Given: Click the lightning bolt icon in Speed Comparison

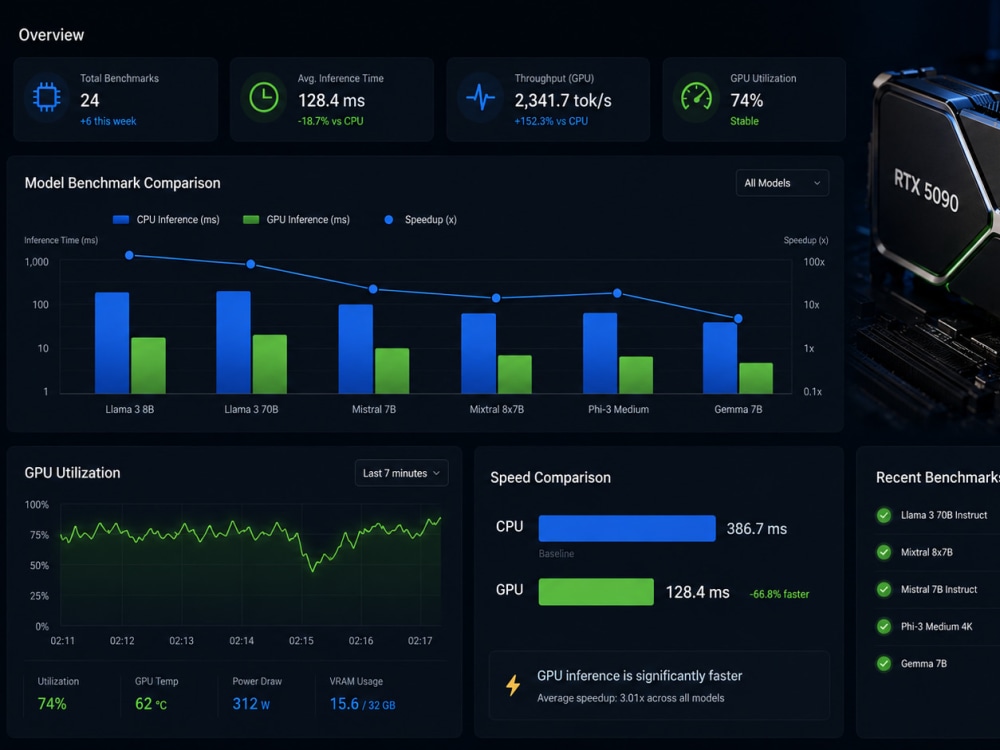Looking at the screenshot, I should coord(513,685).
